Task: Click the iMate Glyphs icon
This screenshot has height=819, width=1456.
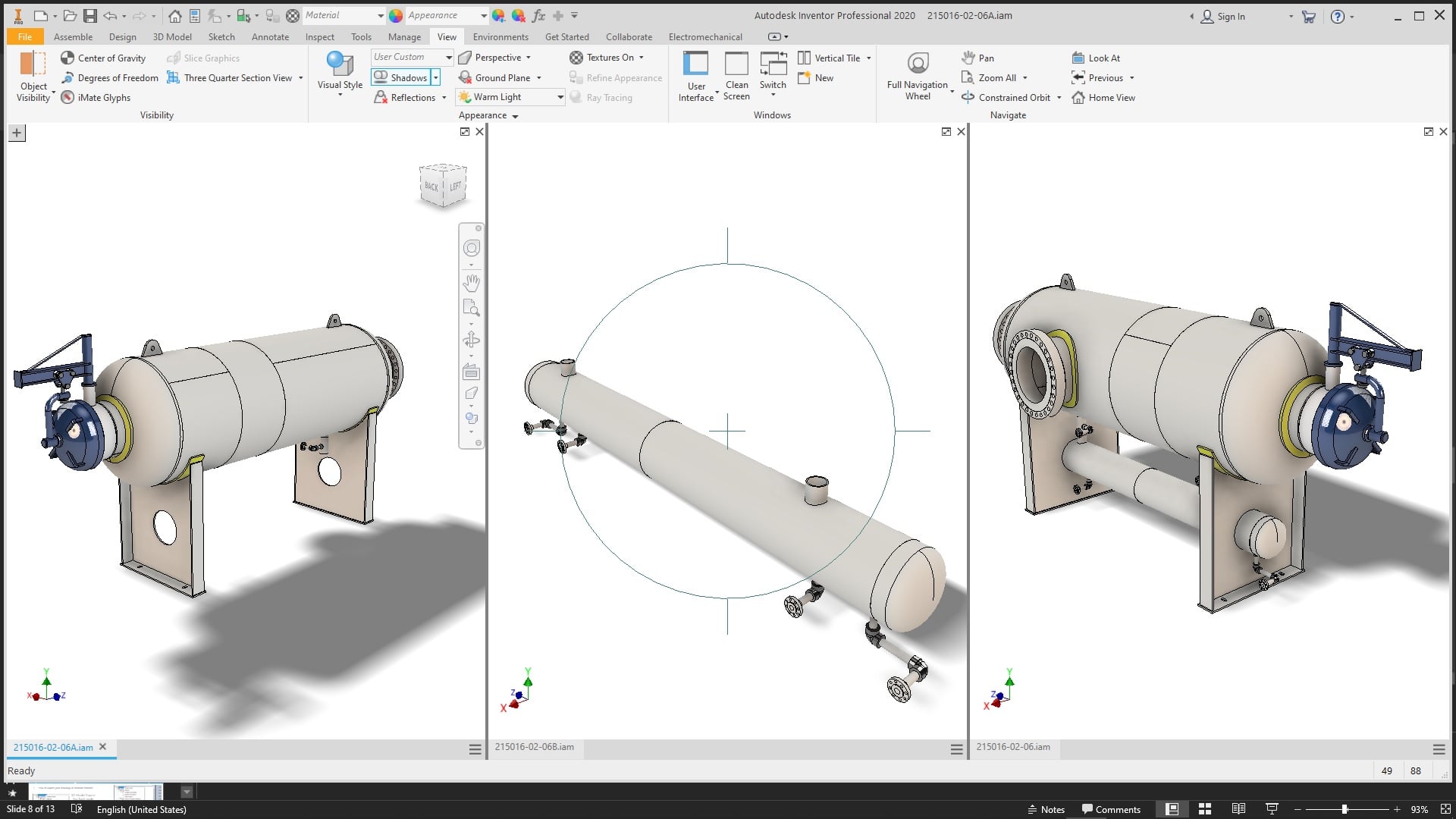Action: (x=67, y=98)
